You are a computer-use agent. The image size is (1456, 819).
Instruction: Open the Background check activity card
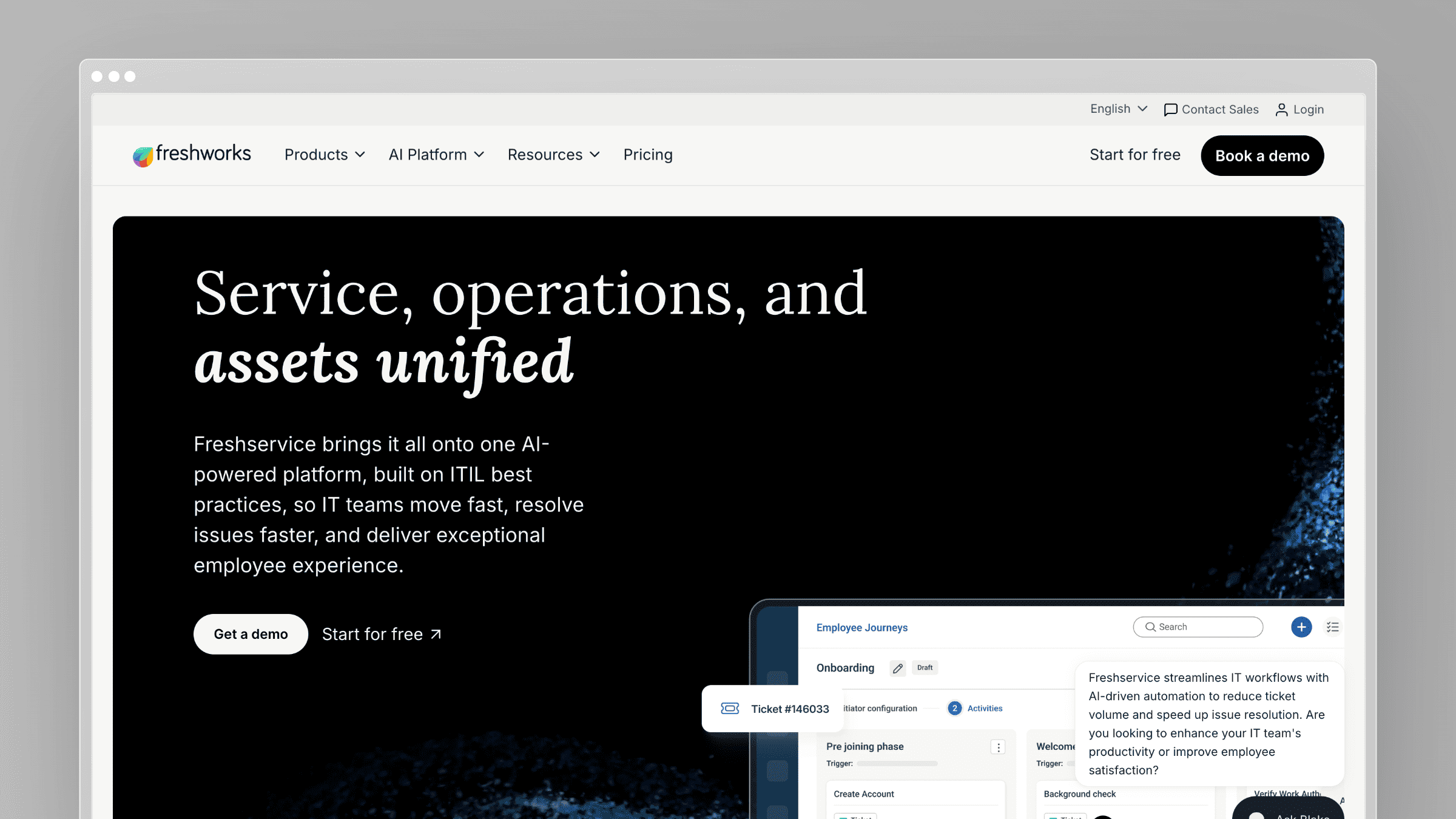[x=1125, y=800]
